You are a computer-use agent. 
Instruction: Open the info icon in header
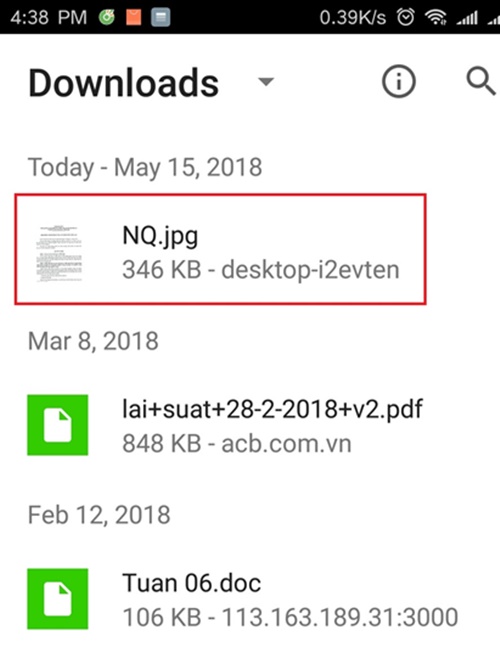click(x=398, y=81)
